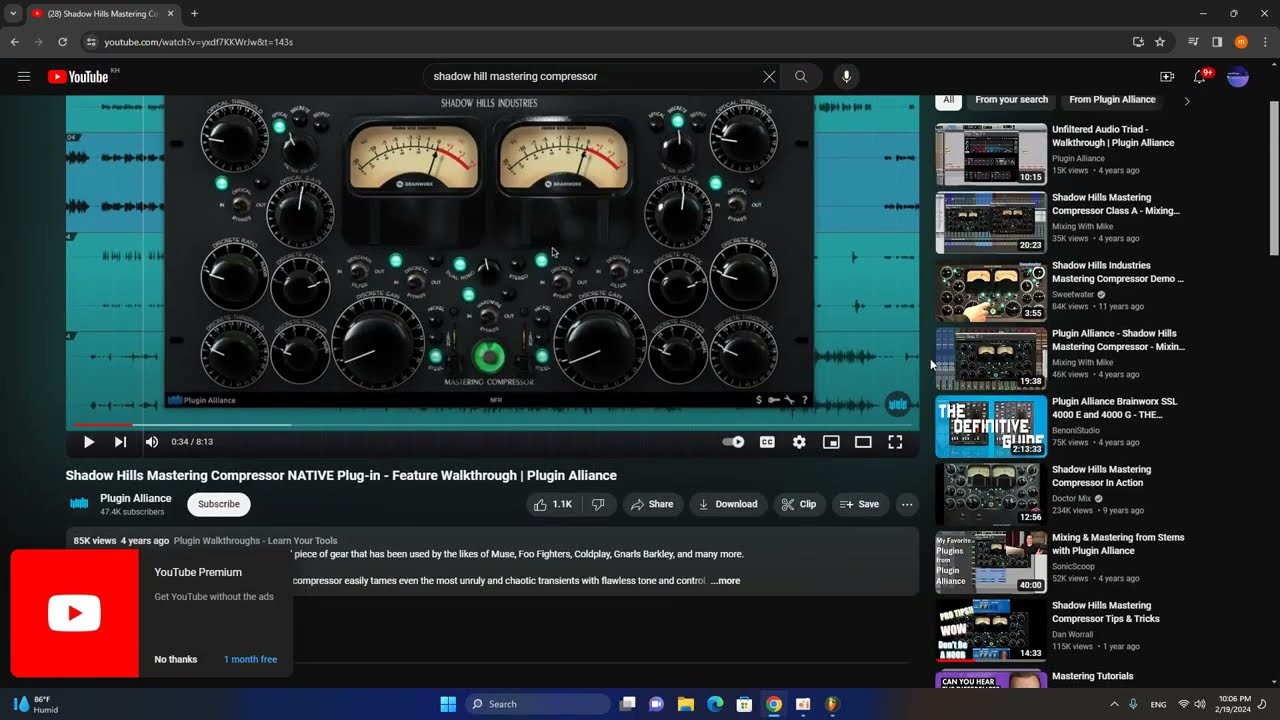Open the YouTube guide hamburger menu

[x=24, y=76]
